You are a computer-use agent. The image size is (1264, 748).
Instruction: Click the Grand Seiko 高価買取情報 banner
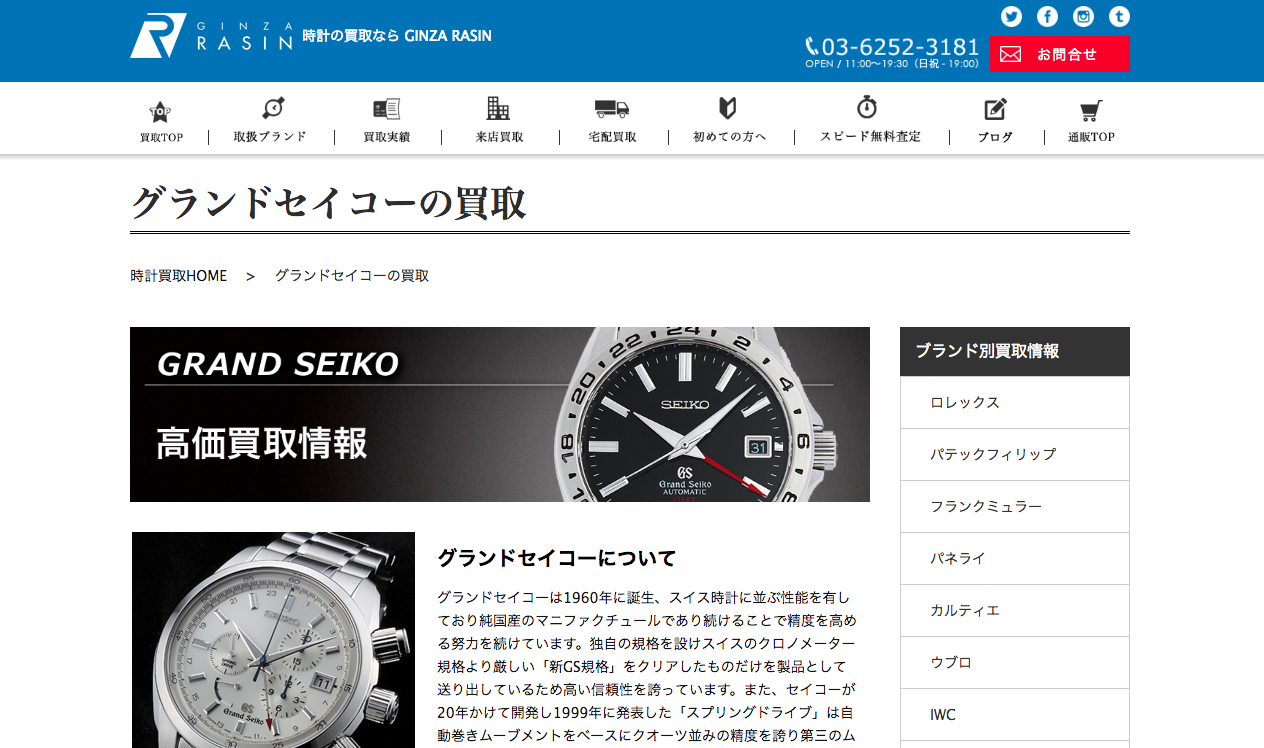pyautogui.click(x=500, y=414)
